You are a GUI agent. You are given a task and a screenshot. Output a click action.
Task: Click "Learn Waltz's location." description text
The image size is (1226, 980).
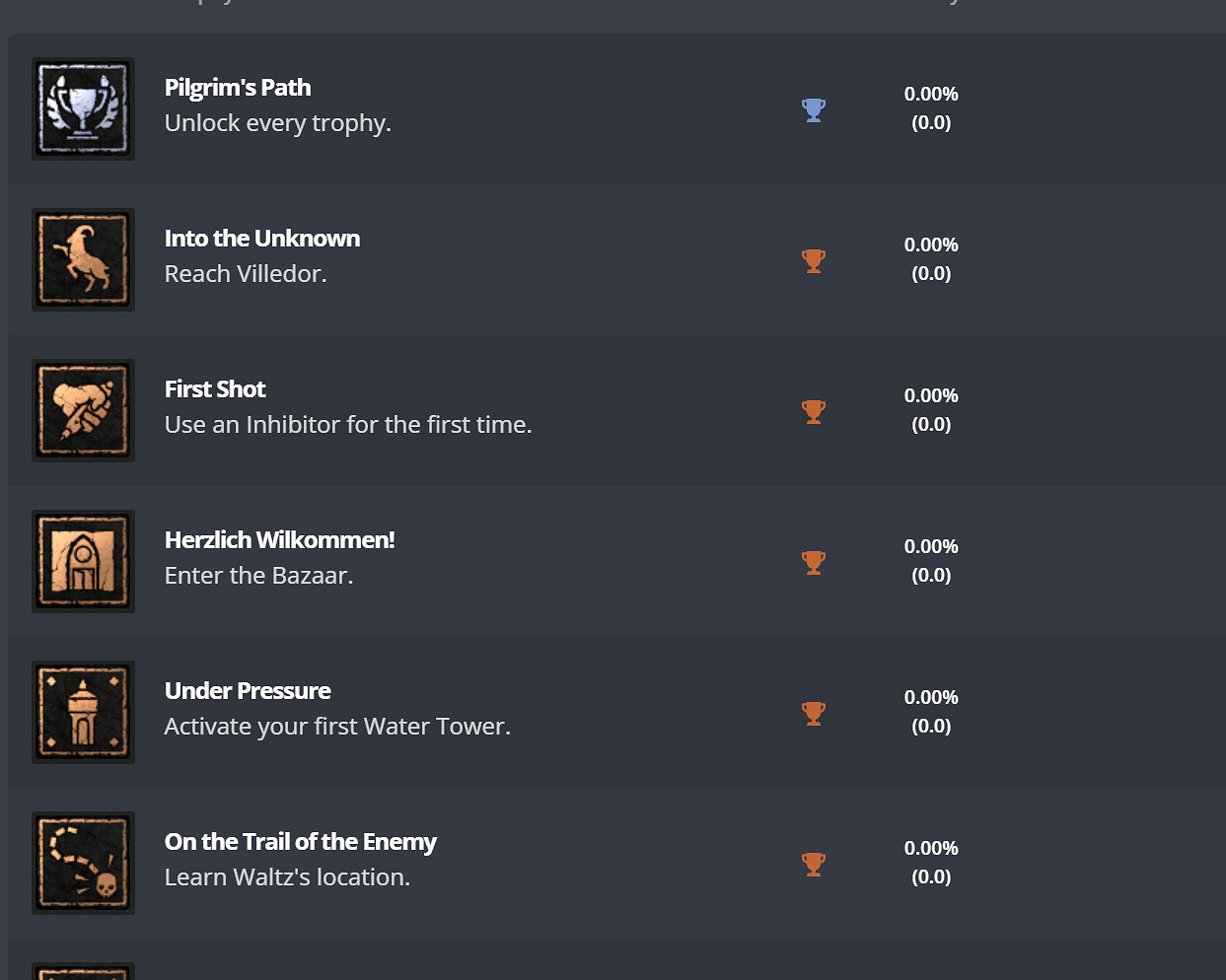click(287, 877)
